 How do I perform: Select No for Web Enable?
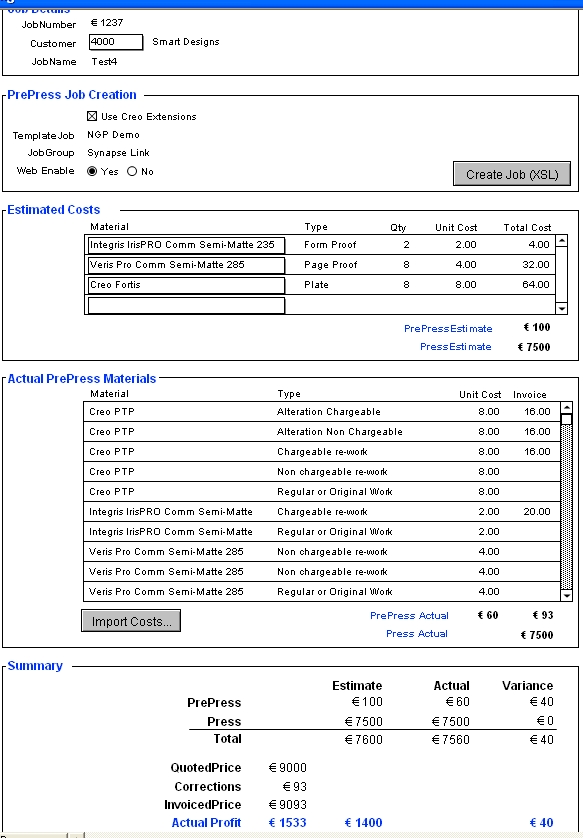[x=132, y=172]
